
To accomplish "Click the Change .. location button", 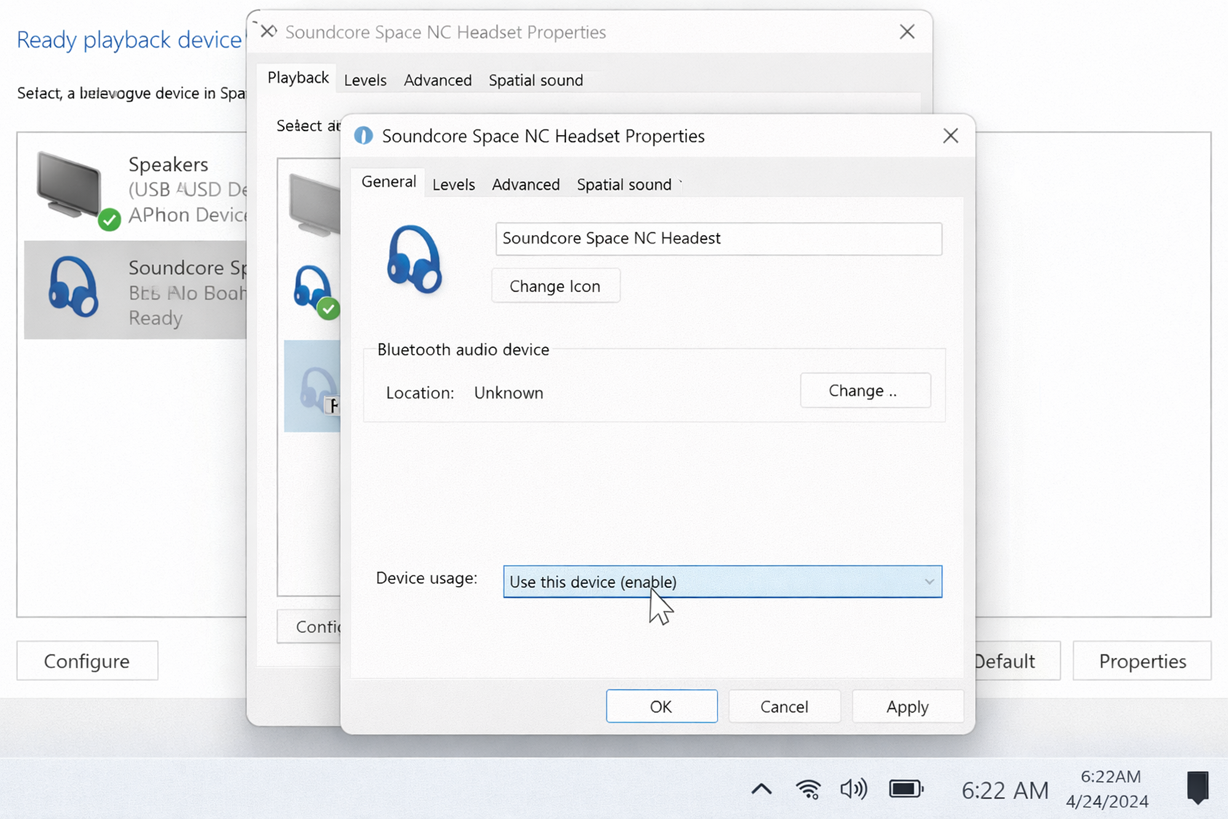I will (x=865, y=390).
